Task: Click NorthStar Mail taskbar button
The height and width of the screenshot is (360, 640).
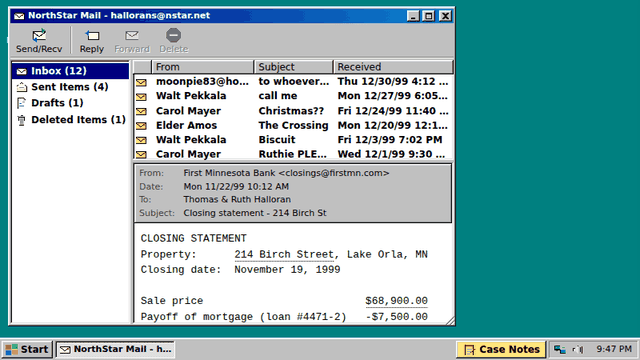Action: coord(116,349)
